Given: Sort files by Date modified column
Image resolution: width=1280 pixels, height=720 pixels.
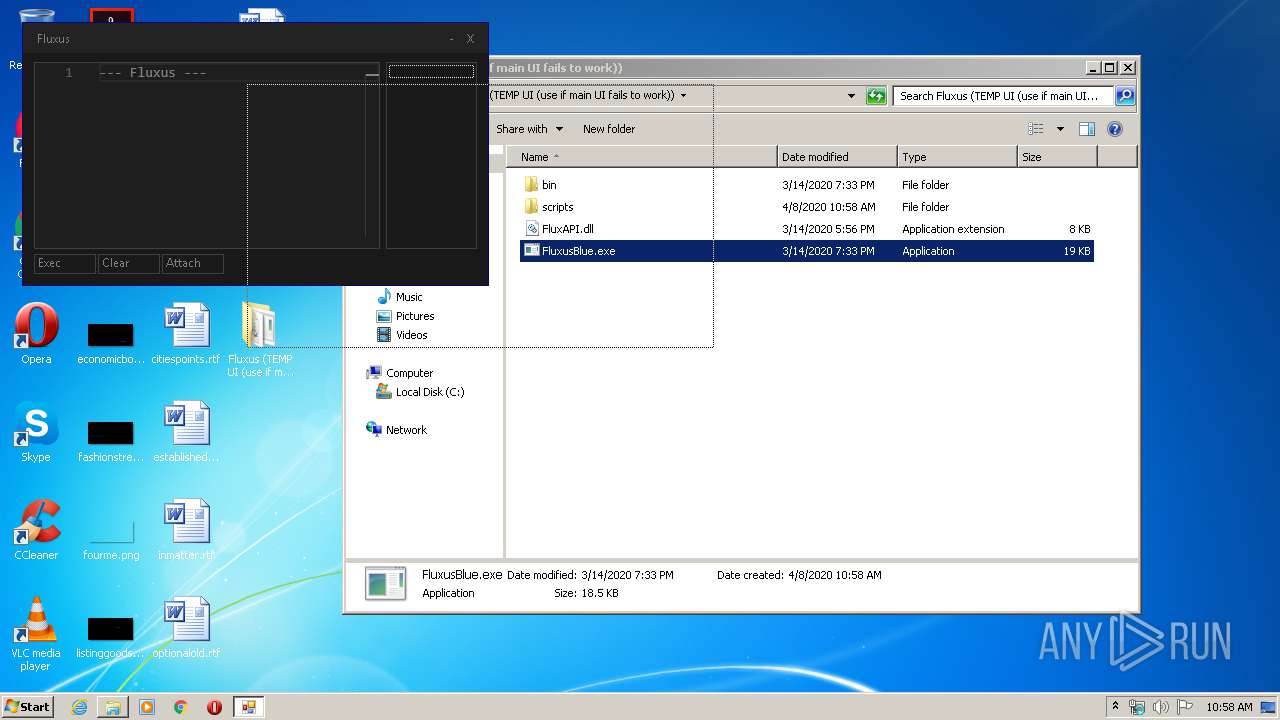Looking at the screenshot, I should click(837, 157).
